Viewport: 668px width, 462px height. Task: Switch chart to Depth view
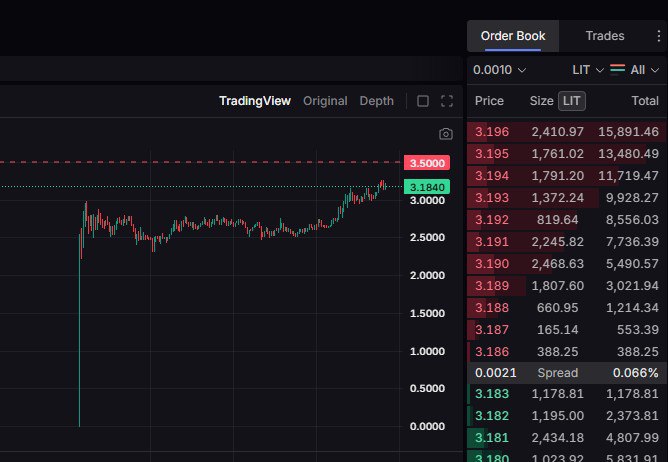pos(377,101)
